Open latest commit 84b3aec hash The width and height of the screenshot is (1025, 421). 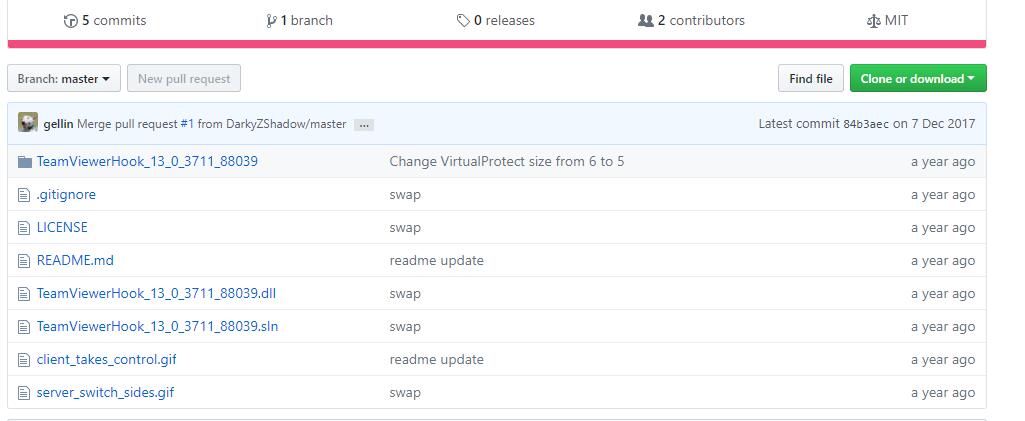(x=866, y=124)
